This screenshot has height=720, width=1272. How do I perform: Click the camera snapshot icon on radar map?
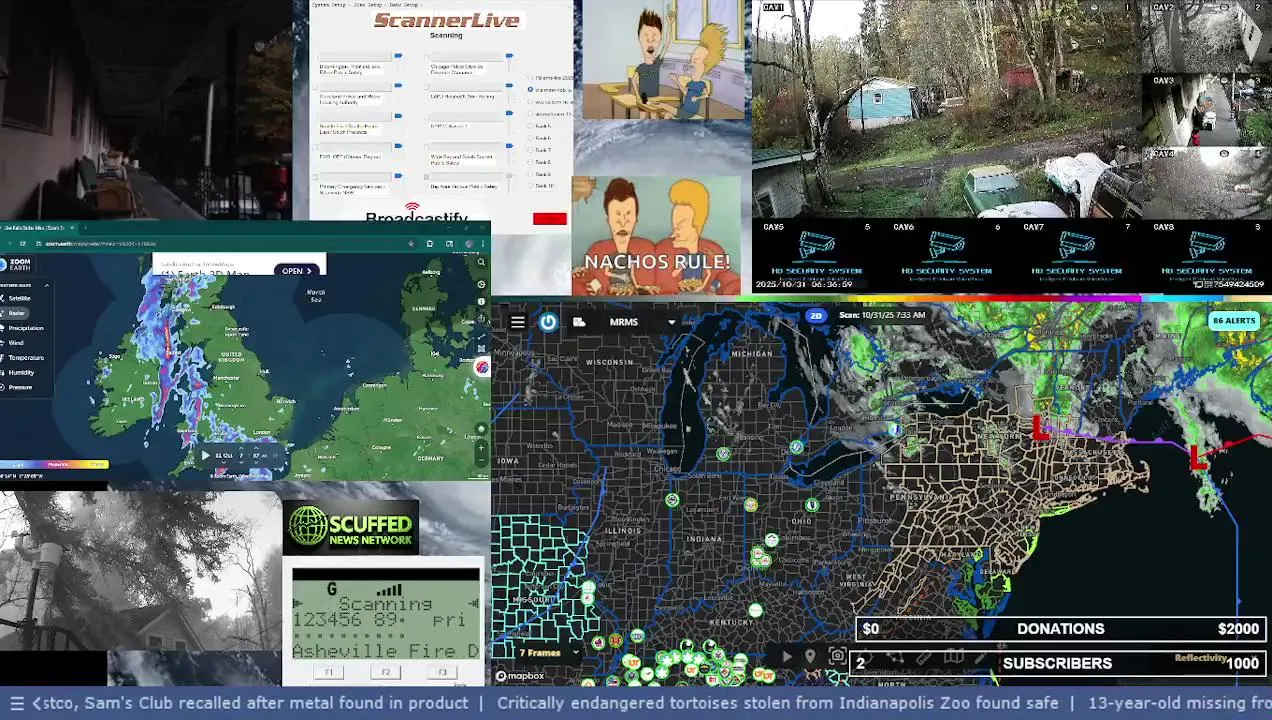(x=838, y=656)
